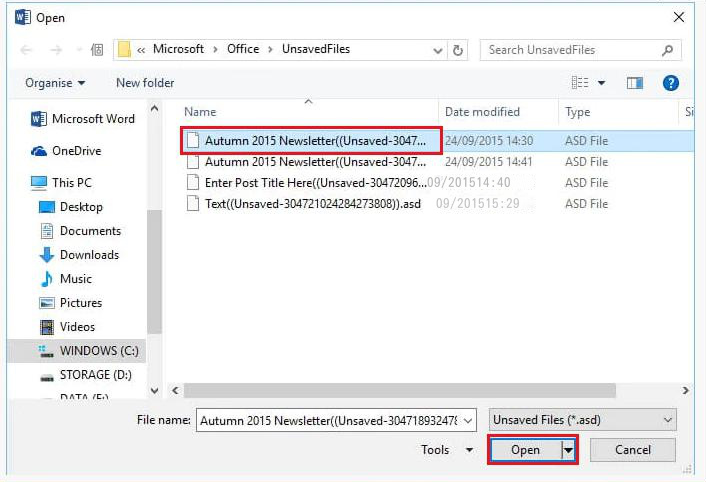Open the Documents folder
This screenshot has width=706, height=482.
[x=81, y=231]
